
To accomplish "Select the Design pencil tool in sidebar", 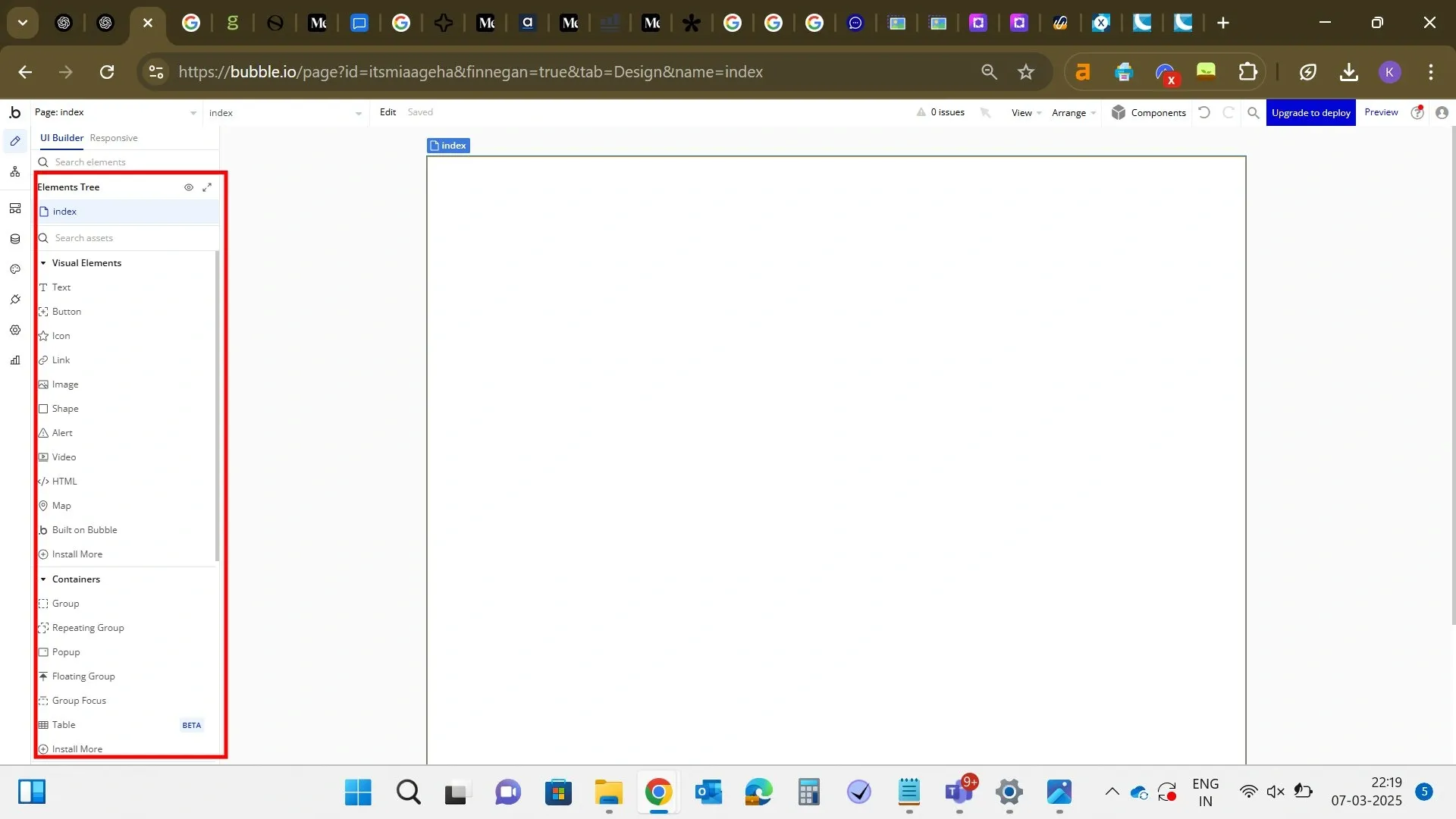I will click(x=15, y=141).
